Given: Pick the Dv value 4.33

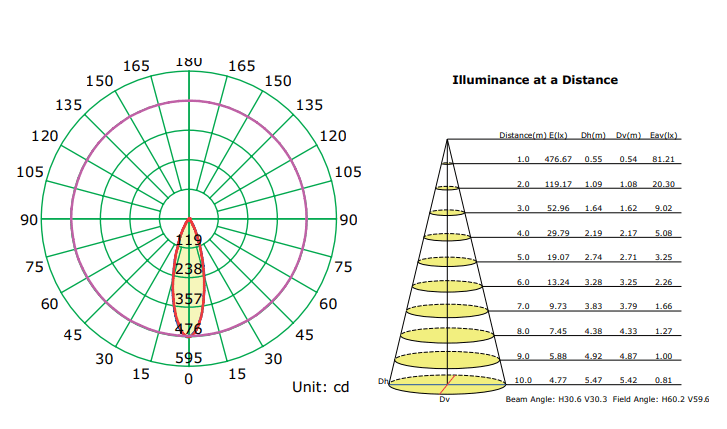Looking at the screenshot, I should pos(628,331).
